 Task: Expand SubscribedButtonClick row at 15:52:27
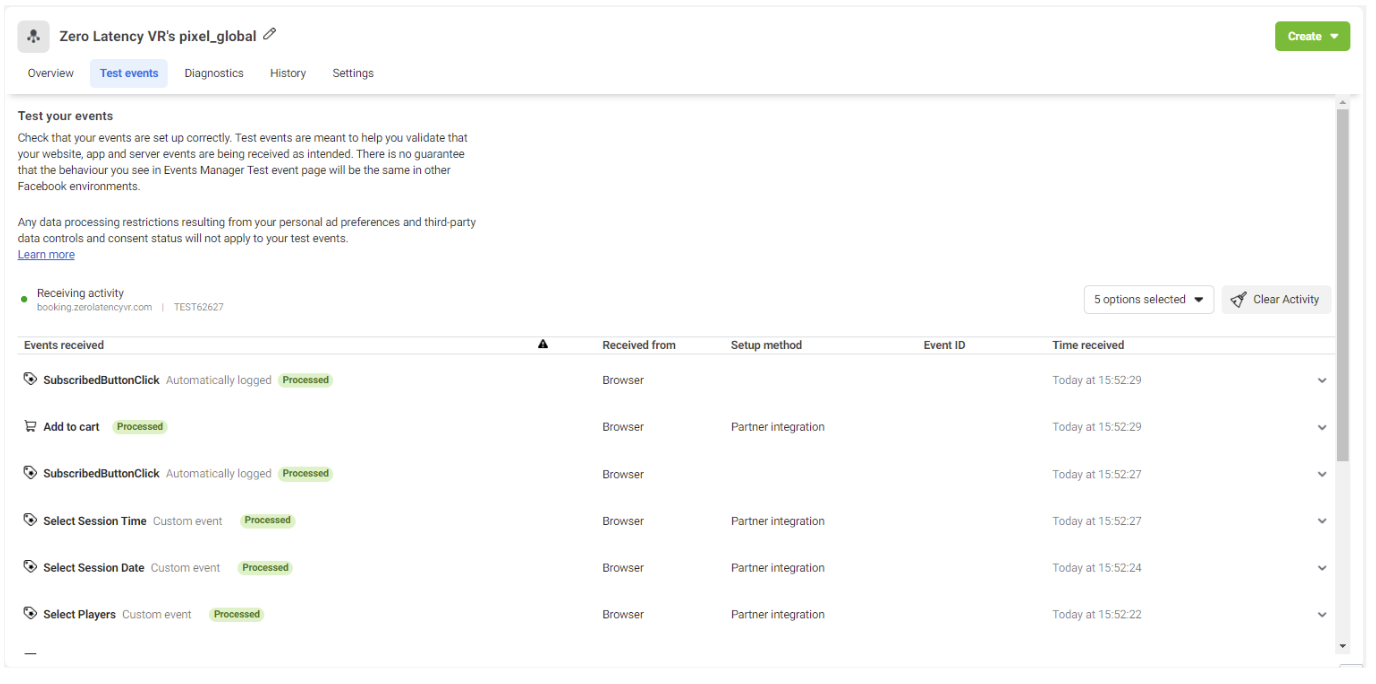[x=1322, y=475]
